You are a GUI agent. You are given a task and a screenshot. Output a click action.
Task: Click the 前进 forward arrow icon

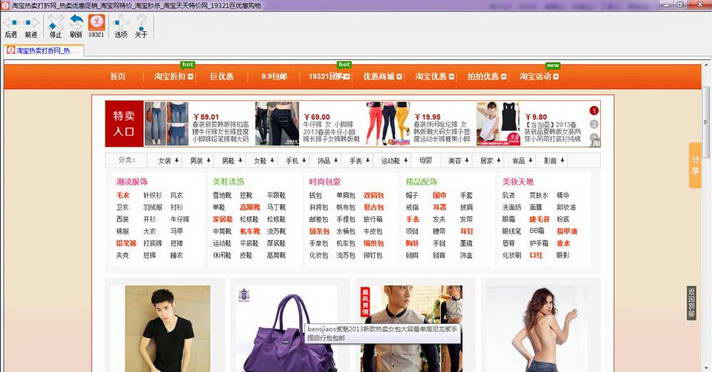coord(31,23)
